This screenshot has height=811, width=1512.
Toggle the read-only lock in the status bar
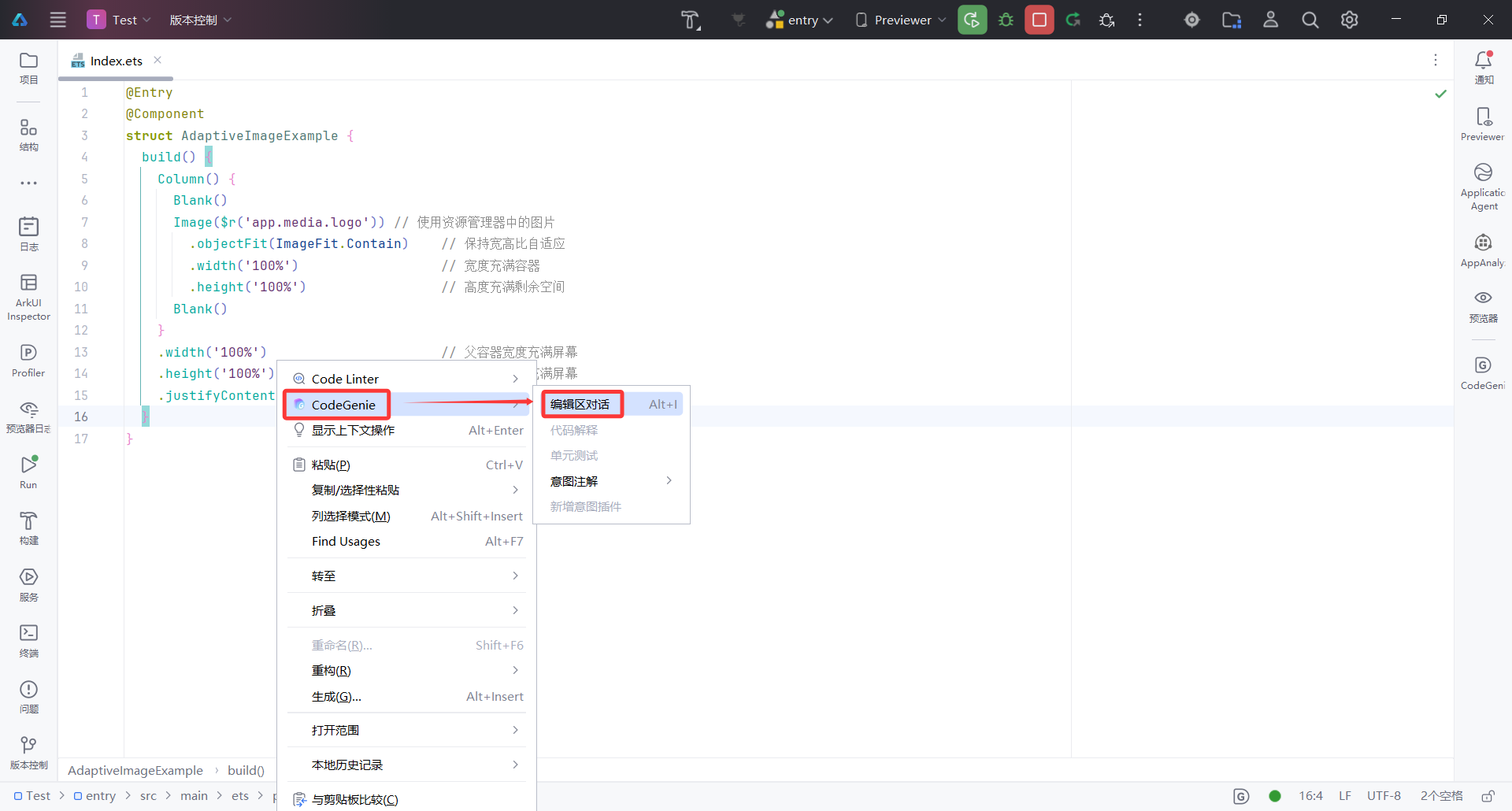(x=1488, y=796)
